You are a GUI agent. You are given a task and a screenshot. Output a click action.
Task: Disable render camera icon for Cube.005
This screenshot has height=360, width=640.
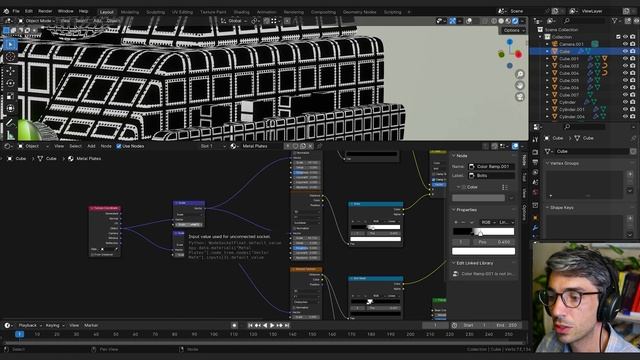point(633,80)
